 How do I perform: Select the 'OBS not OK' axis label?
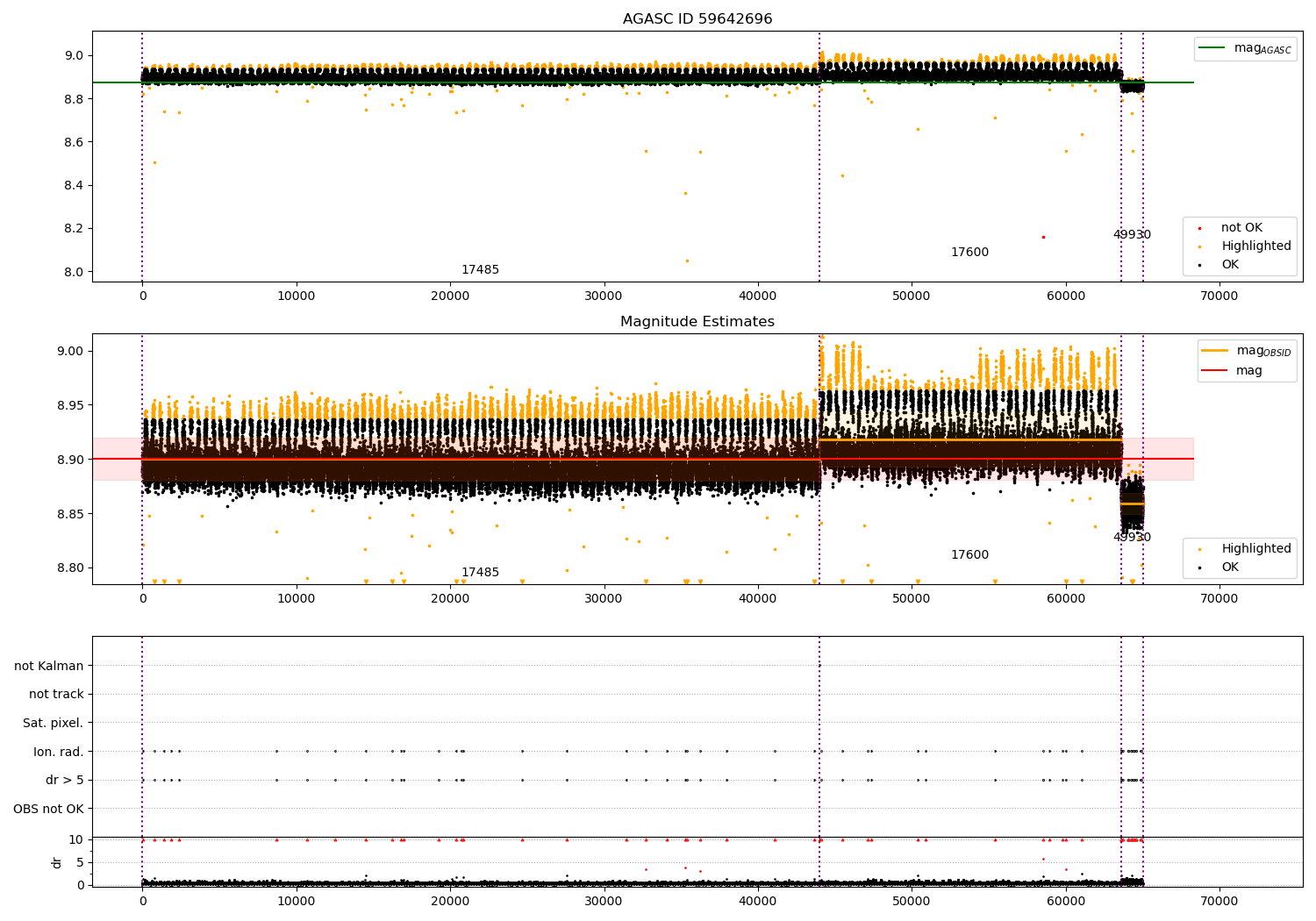tap(49, 809)
